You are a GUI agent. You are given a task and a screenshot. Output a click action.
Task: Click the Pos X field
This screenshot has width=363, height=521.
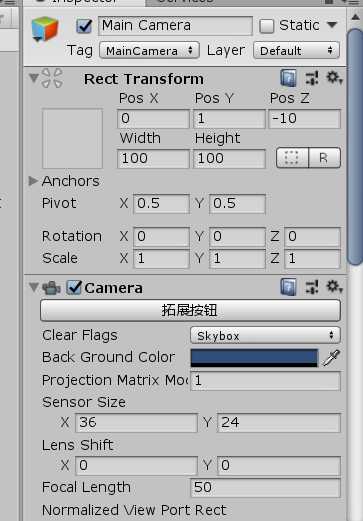coord(153,119)
